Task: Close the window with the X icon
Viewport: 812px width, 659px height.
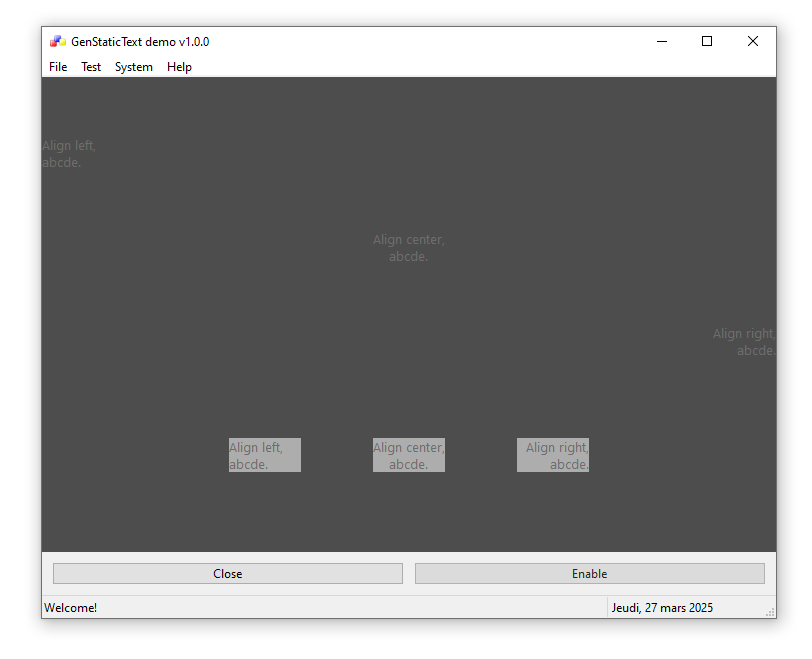Action: [753, 42]
